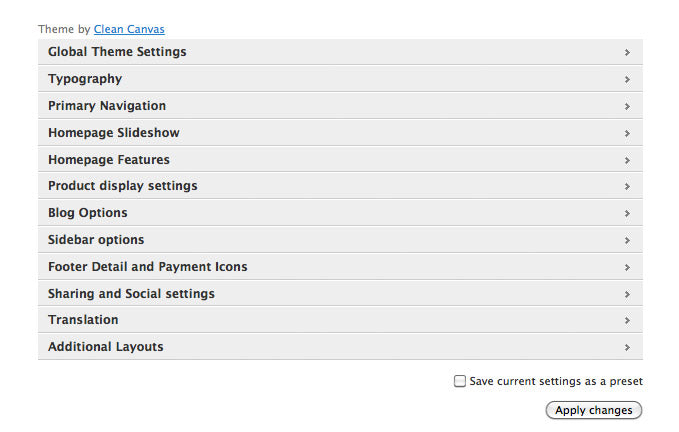
Task: Expand Footer Detail and Payment Icons section
Action: 148,267
